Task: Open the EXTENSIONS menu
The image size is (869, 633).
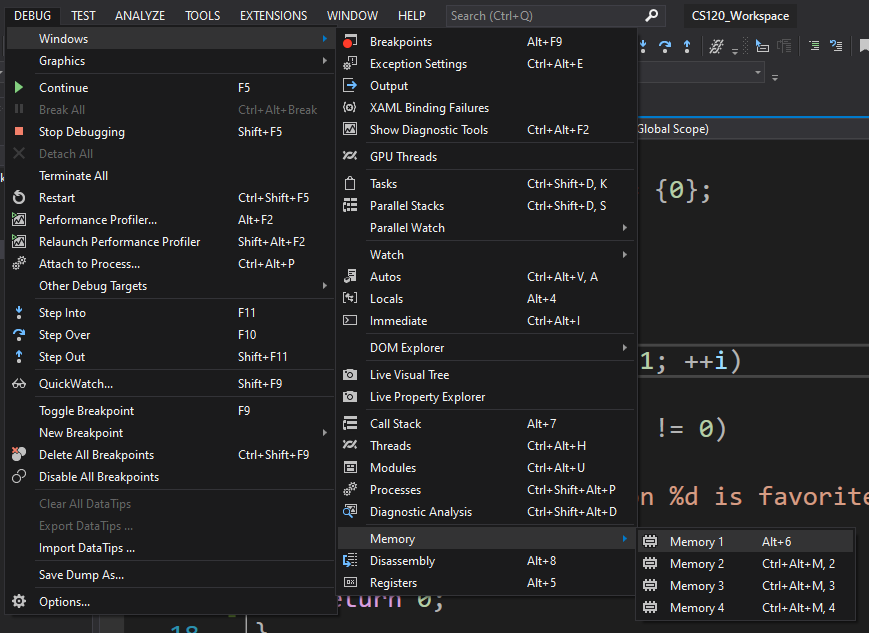Action: coord(273,16)
